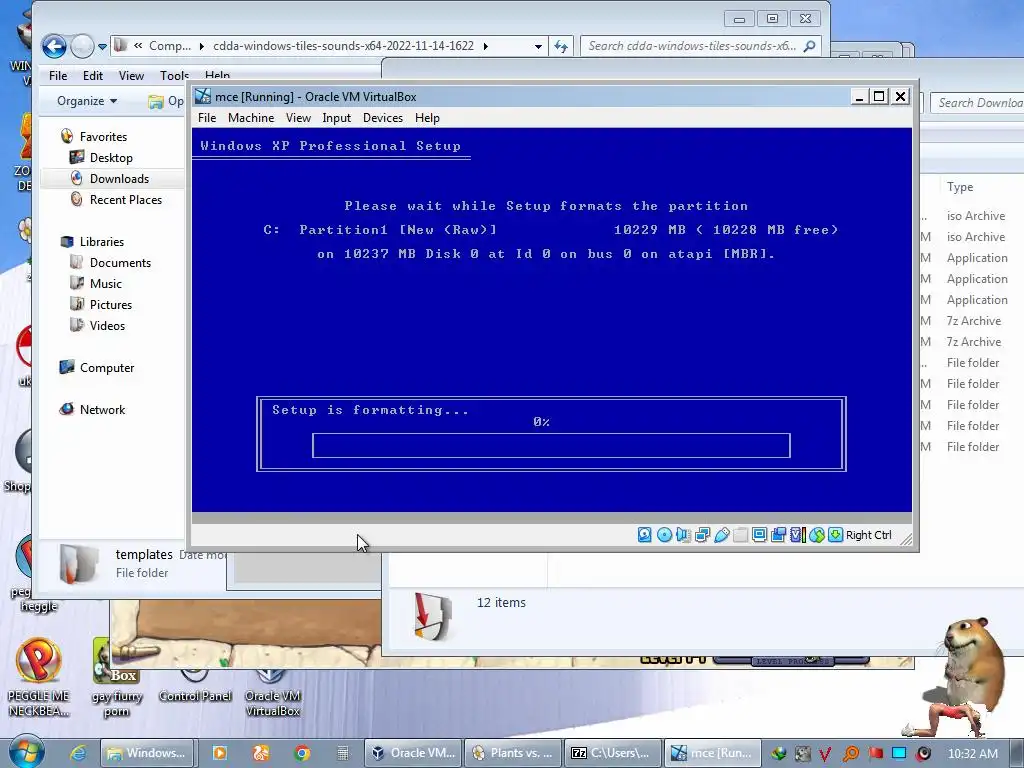The image size is (1024, 768).
Task: Switch to 7z C:\Users taskbar button
Action: pos(612,753)
